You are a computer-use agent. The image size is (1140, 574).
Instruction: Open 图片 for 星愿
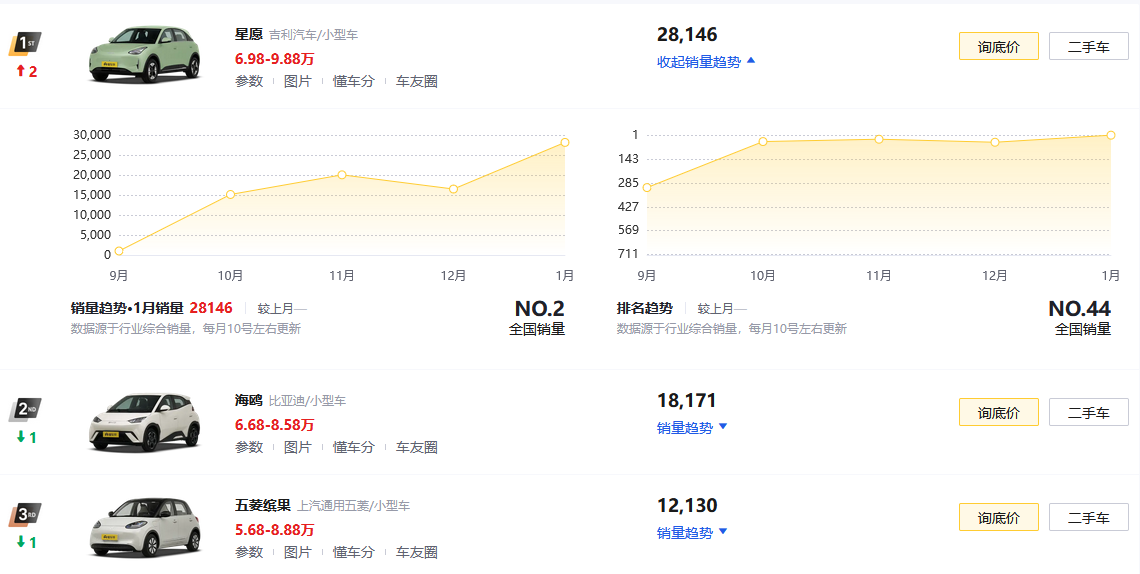pyautogui.click(x=297, y=81)
